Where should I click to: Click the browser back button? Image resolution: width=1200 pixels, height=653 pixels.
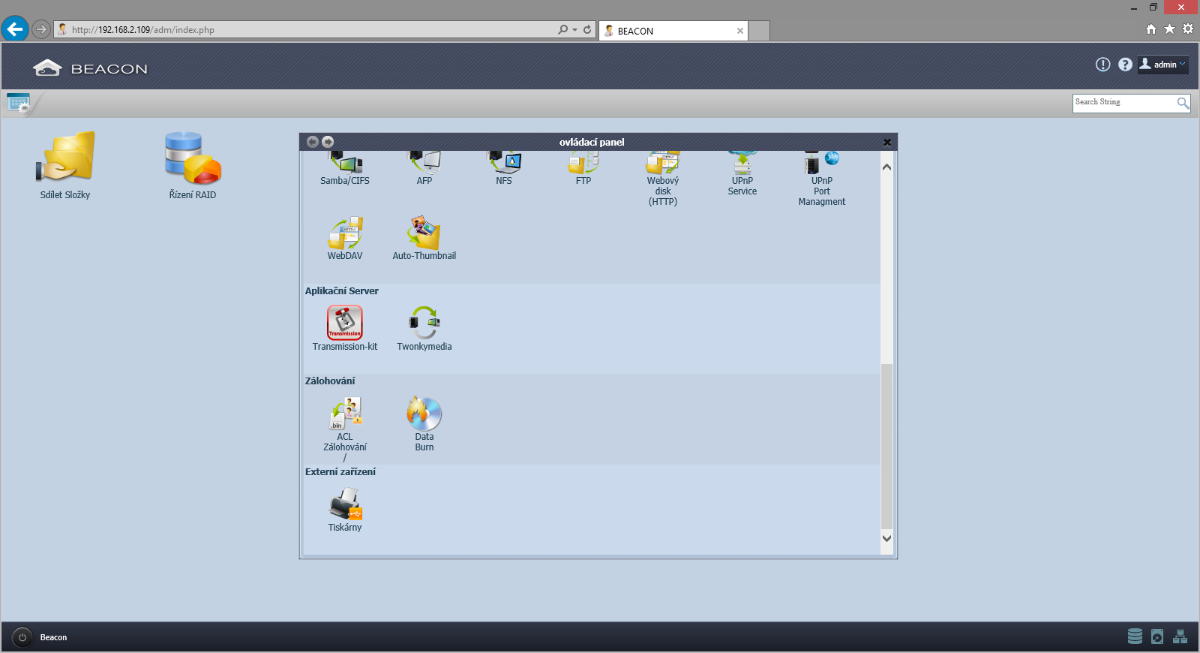pos(15,29)
